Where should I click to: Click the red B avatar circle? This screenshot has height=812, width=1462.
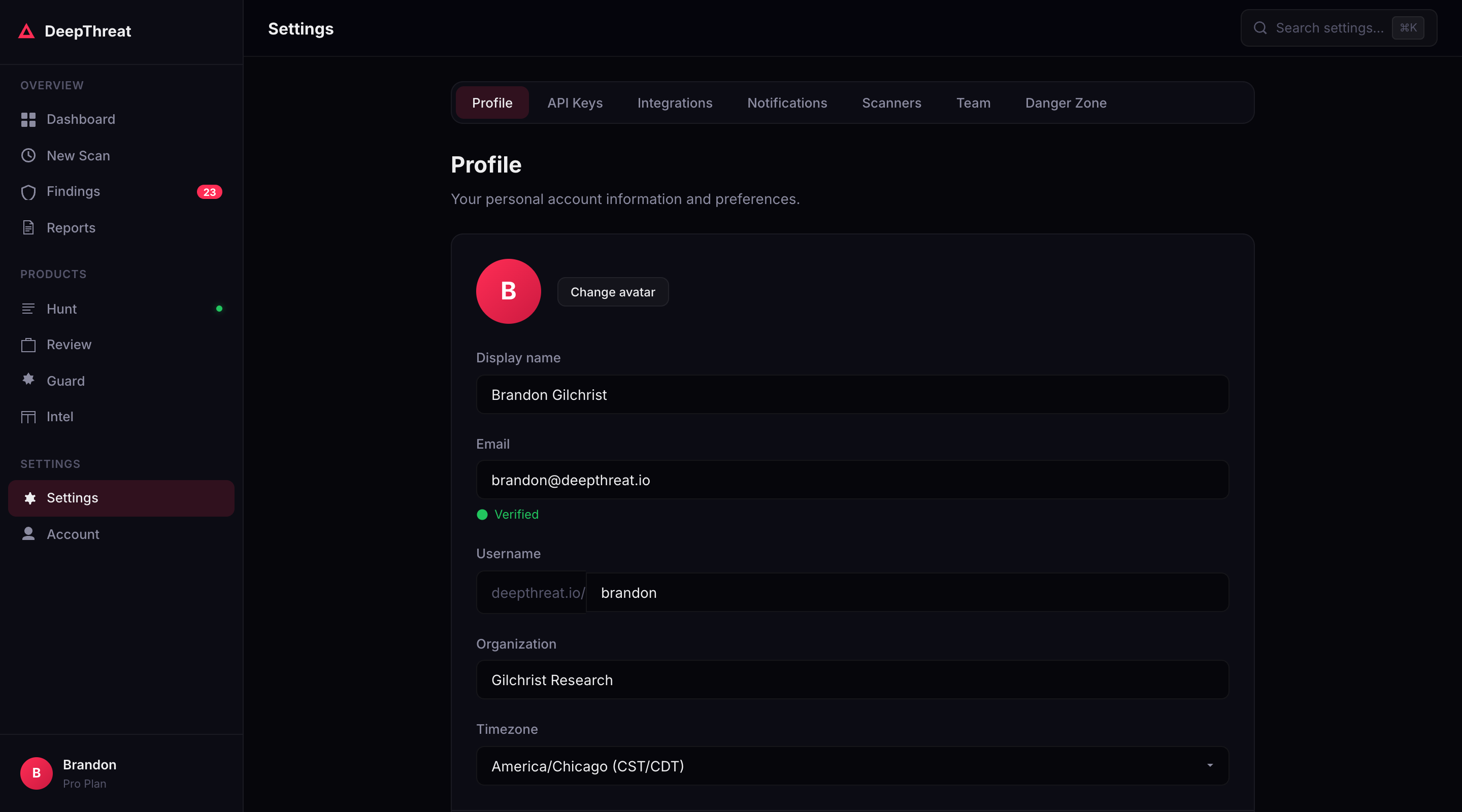[x=508, y=291]
